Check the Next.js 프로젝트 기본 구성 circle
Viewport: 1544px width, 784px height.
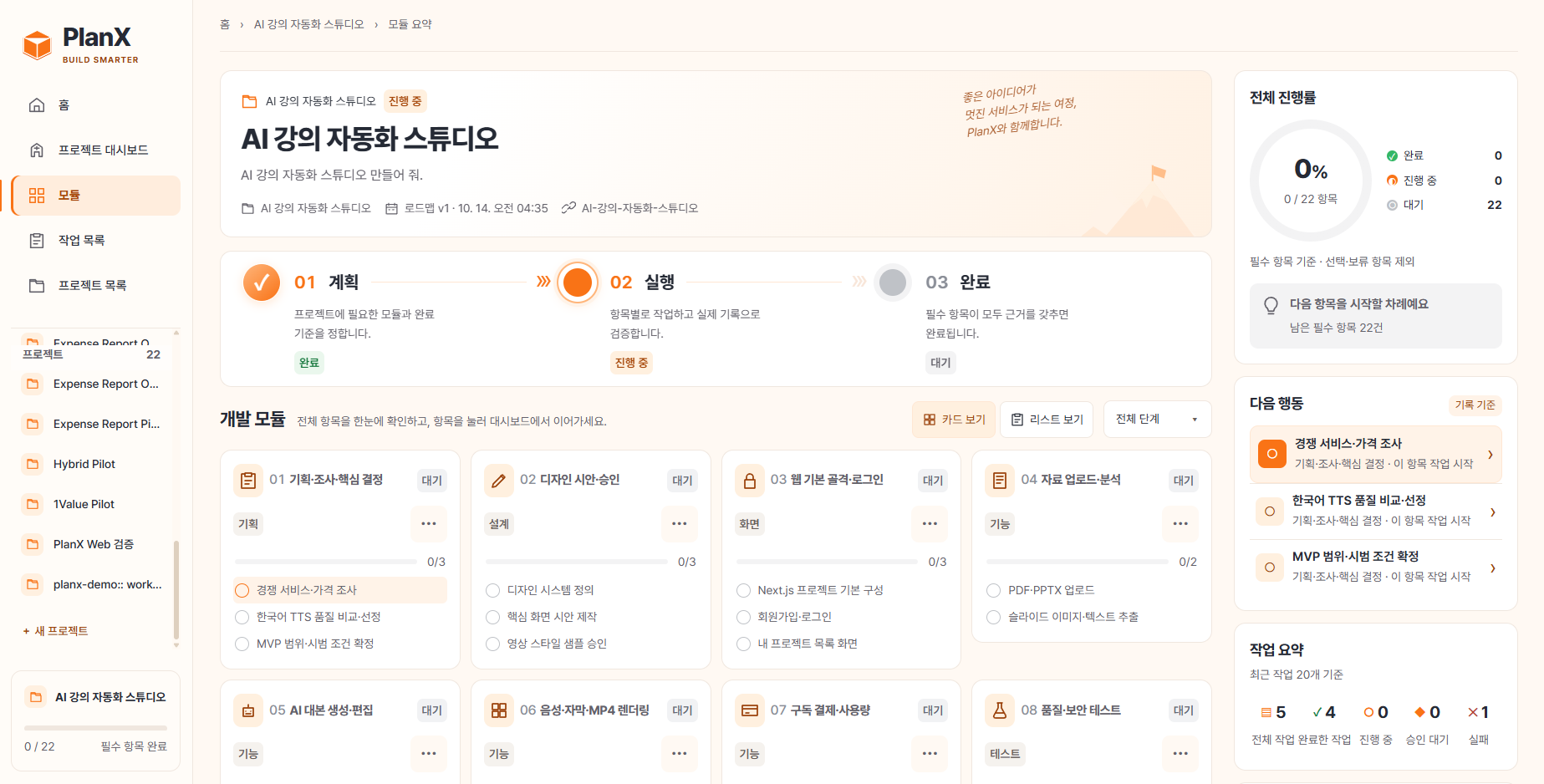point(744,591)
